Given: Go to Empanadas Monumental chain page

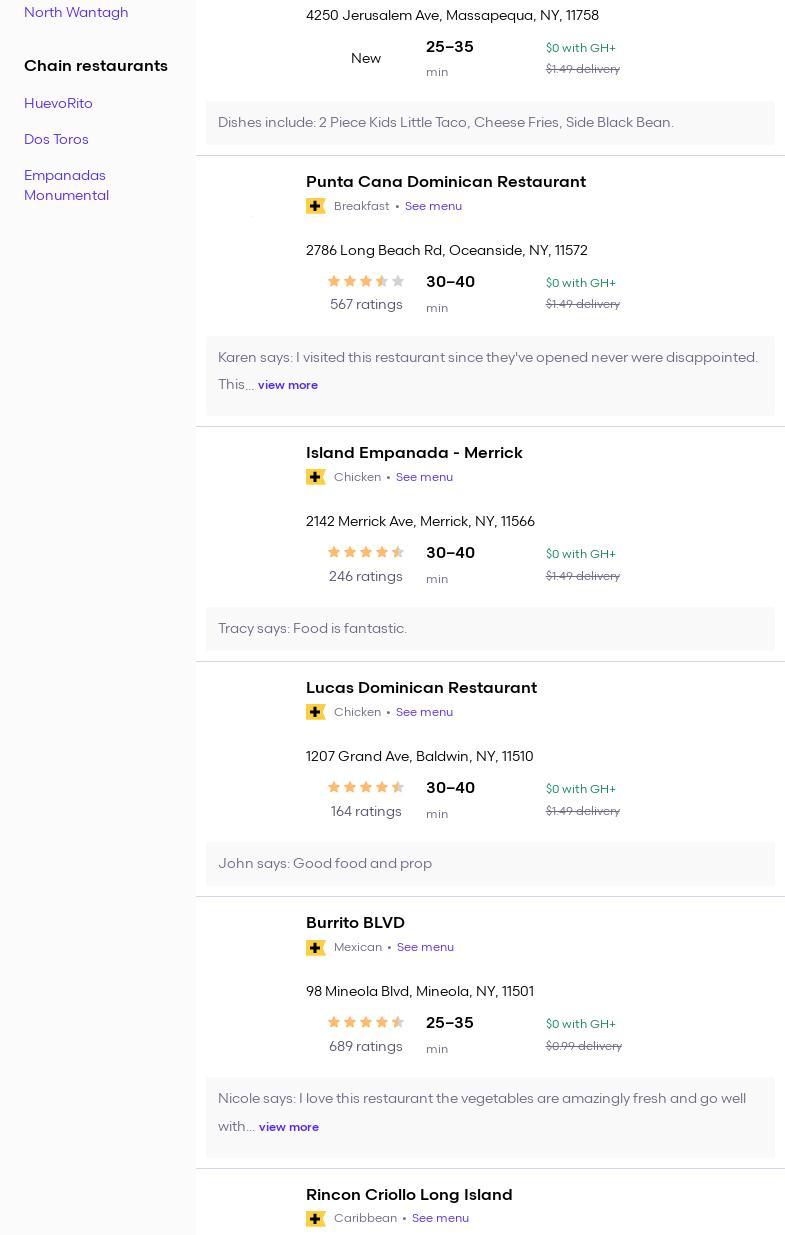Looking at the screenshot, I should click(66, 185).
